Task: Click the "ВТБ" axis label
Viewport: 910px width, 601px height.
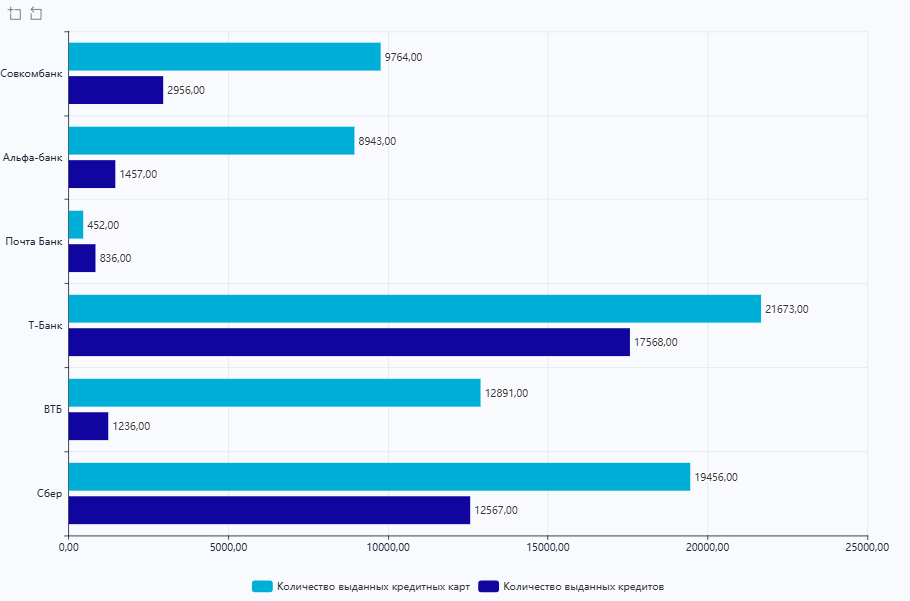Action: tap(53, 410)
